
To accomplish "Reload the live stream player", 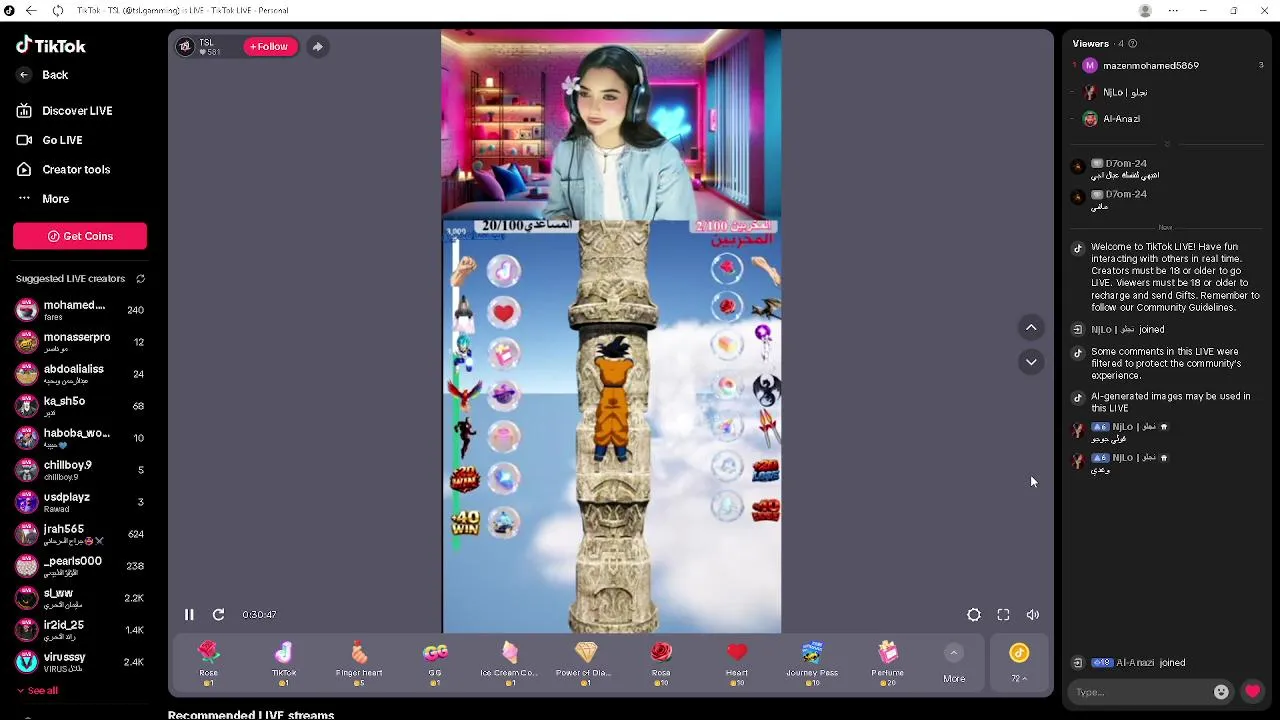I will pyautogui.click(x=218, y=615).
